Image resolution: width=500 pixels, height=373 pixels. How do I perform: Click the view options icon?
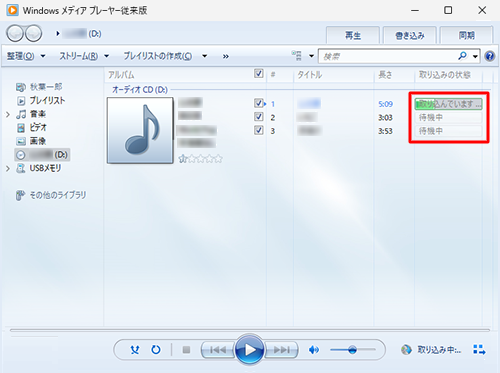[297, 56]
